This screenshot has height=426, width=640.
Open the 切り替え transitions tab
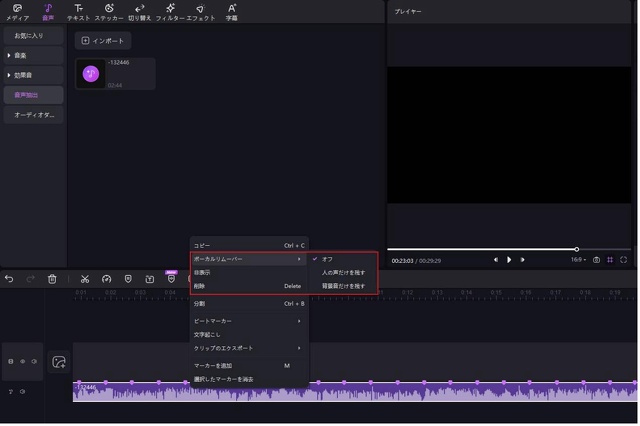point(140,12)
